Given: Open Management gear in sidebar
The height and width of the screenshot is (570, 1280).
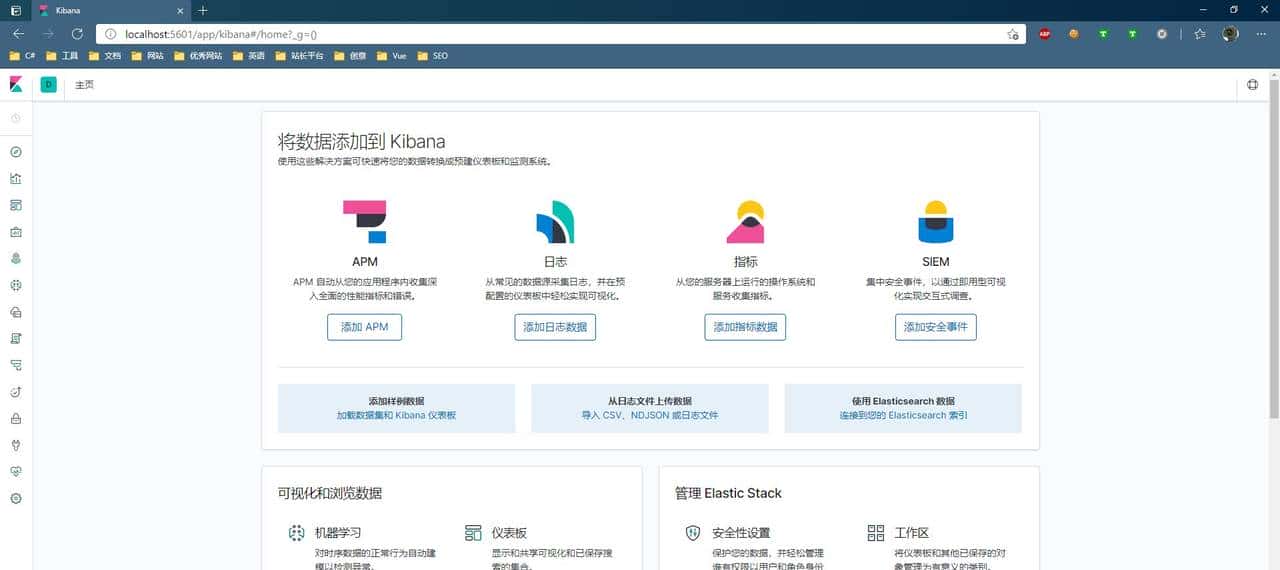Looking at the screenshot, I should [x=16, y=498].
